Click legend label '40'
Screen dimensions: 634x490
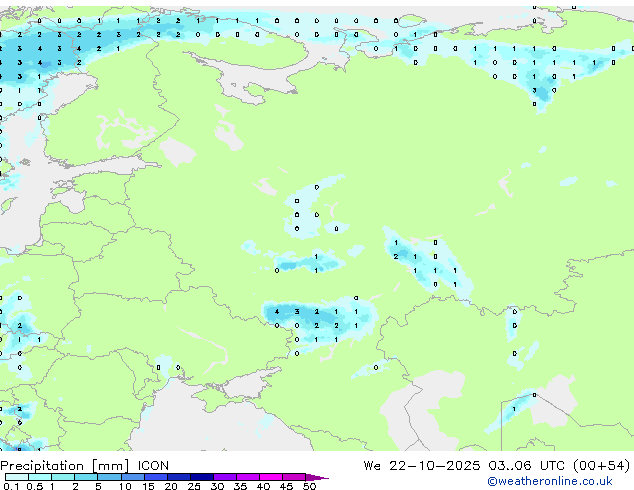click(263, 486)
